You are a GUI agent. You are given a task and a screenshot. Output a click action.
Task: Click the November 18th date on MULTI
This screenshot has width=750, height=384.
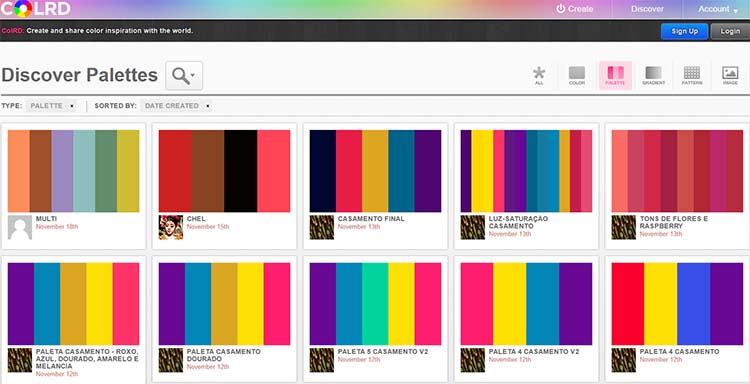click(57, 227)
